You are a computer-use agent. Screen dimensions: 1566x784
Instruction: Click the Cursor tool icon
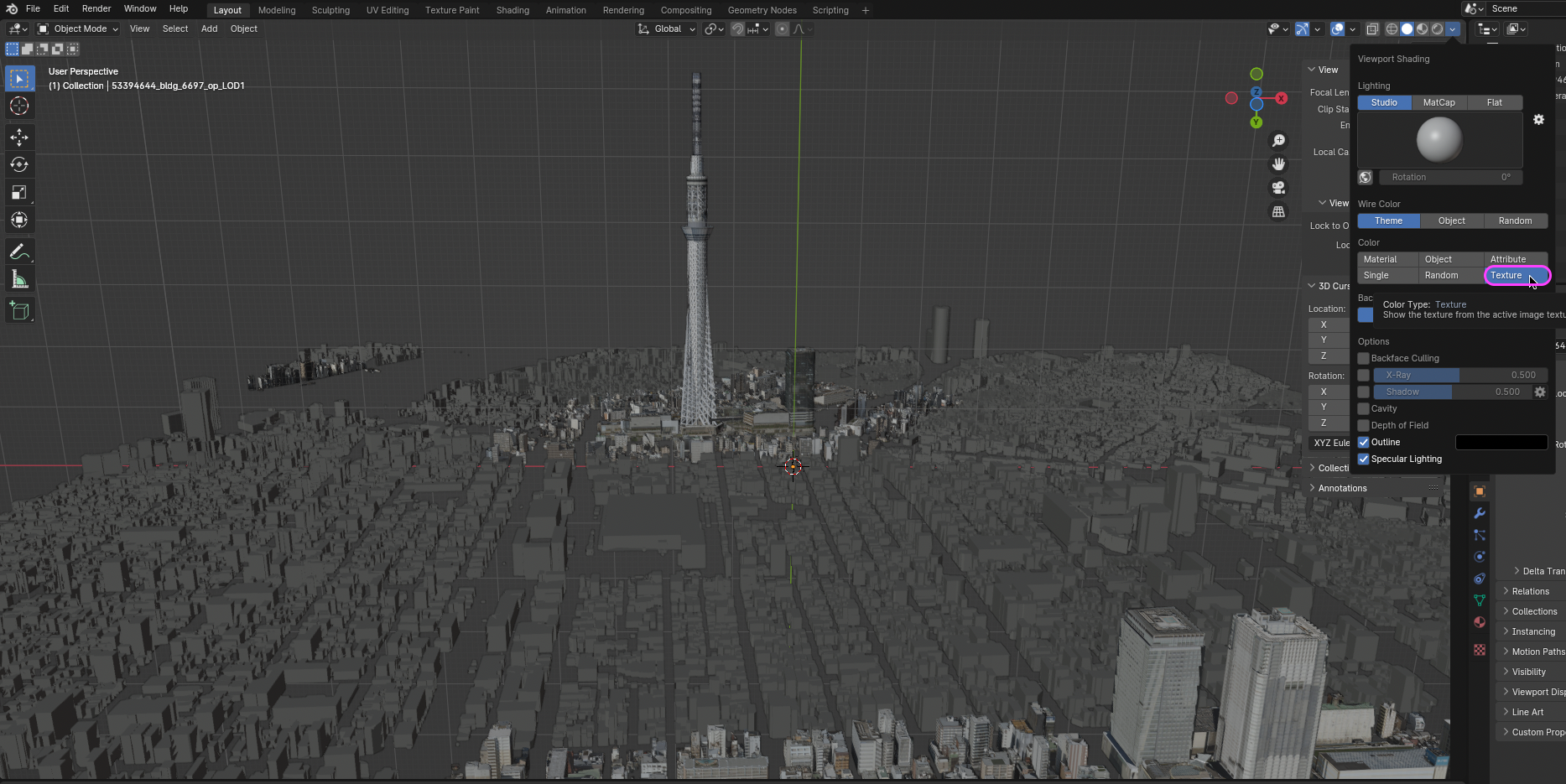(x=19, y=106)
